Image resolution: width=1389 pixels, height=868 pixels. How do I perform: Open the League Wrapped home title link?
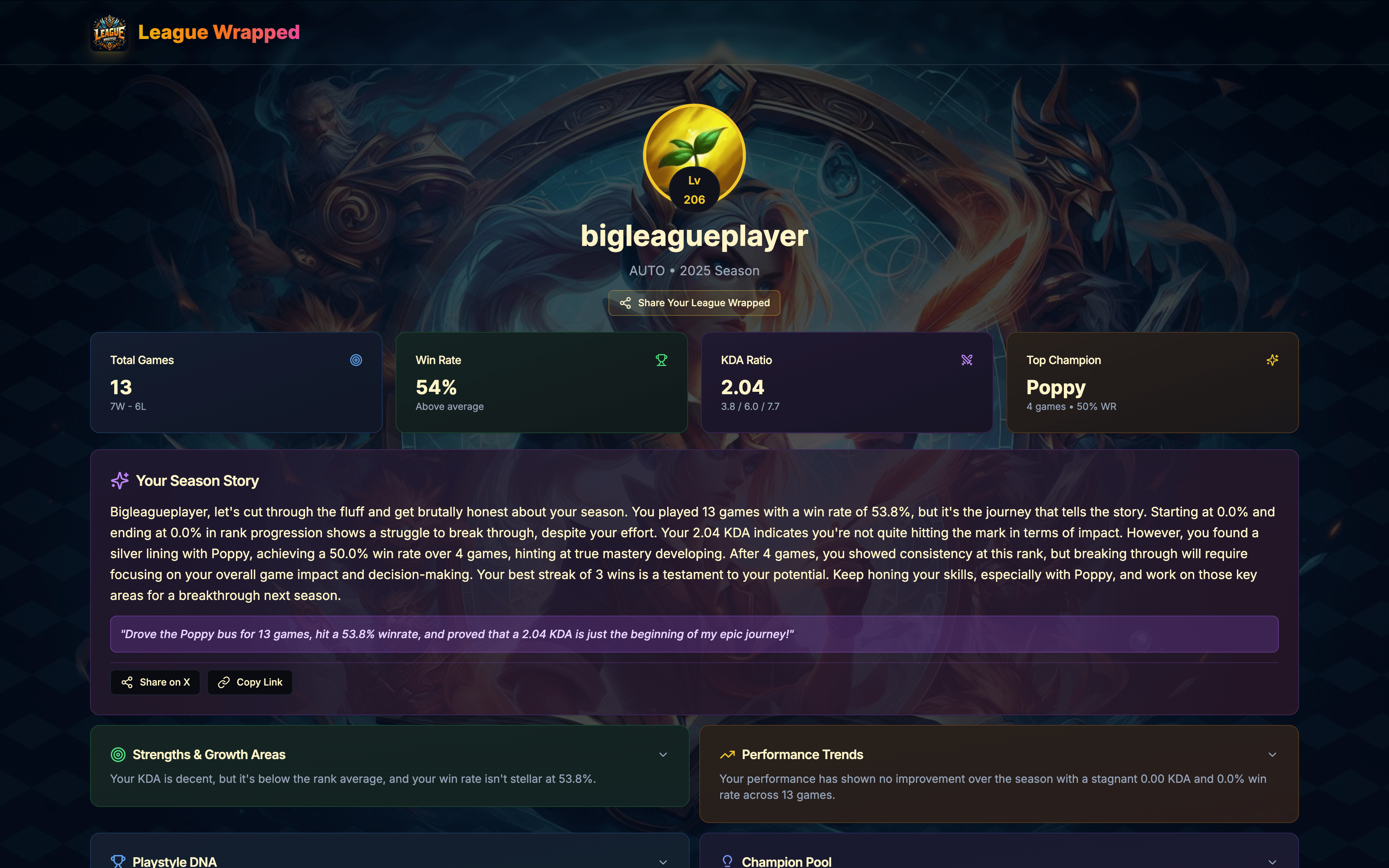219,32
